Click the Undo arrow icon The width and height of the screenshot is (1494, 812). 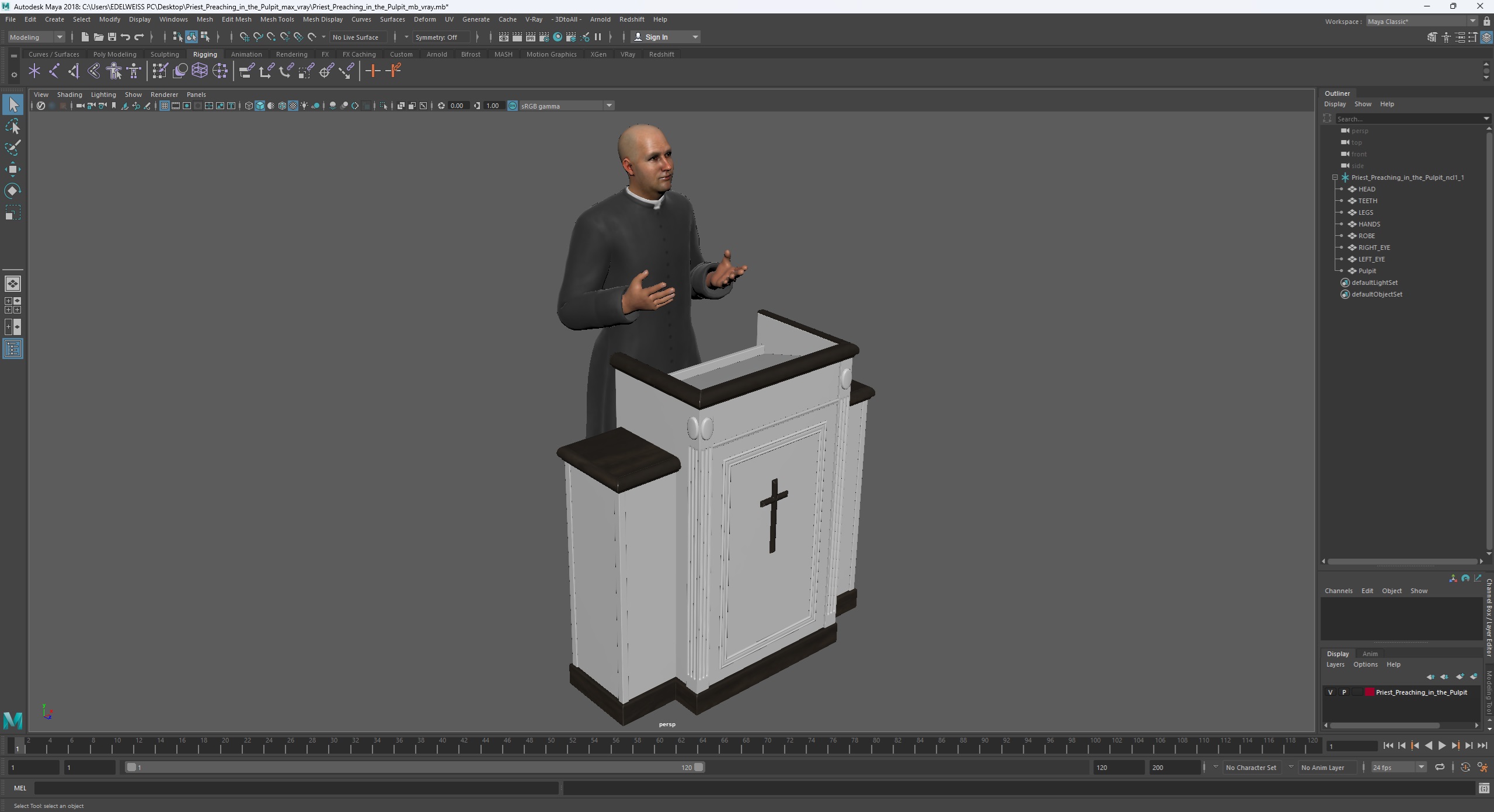point(125,37)
